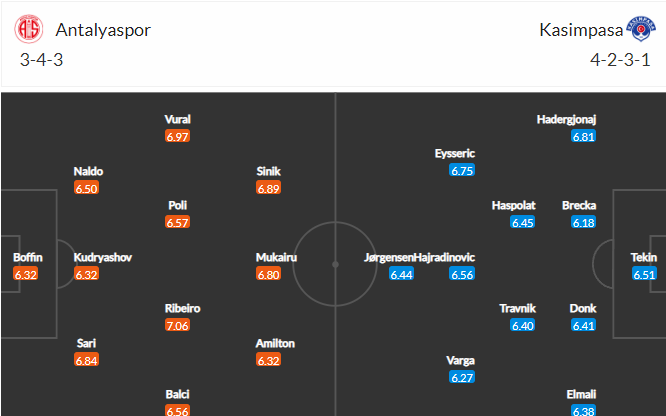
Task: Select Eysseric's player name
Action: click(454, 153)
